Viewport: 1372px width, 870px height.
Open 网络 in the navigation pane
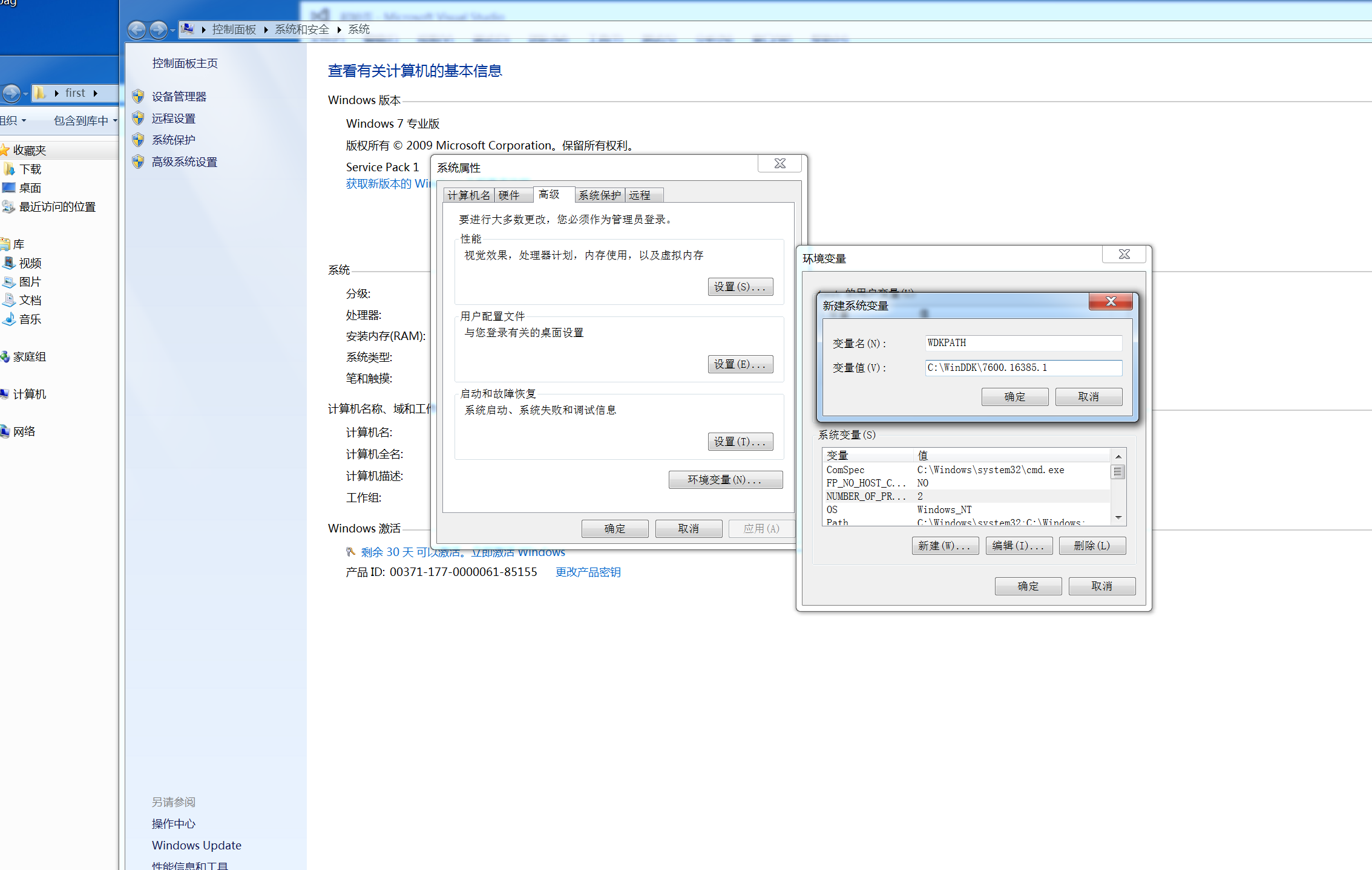24,431
